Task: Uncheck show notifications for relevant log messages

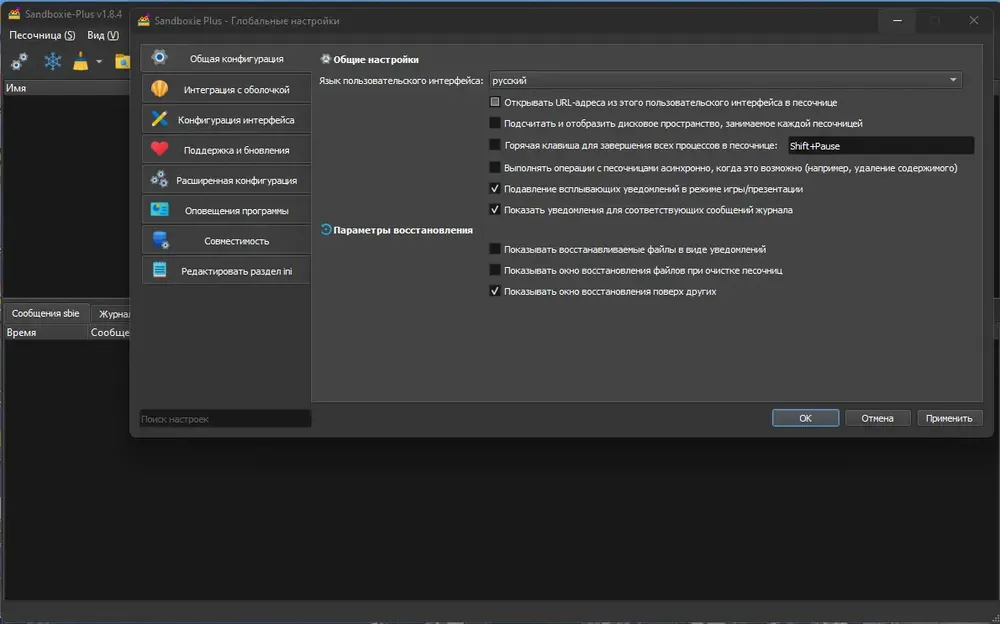Action: [x=495, y=209]
